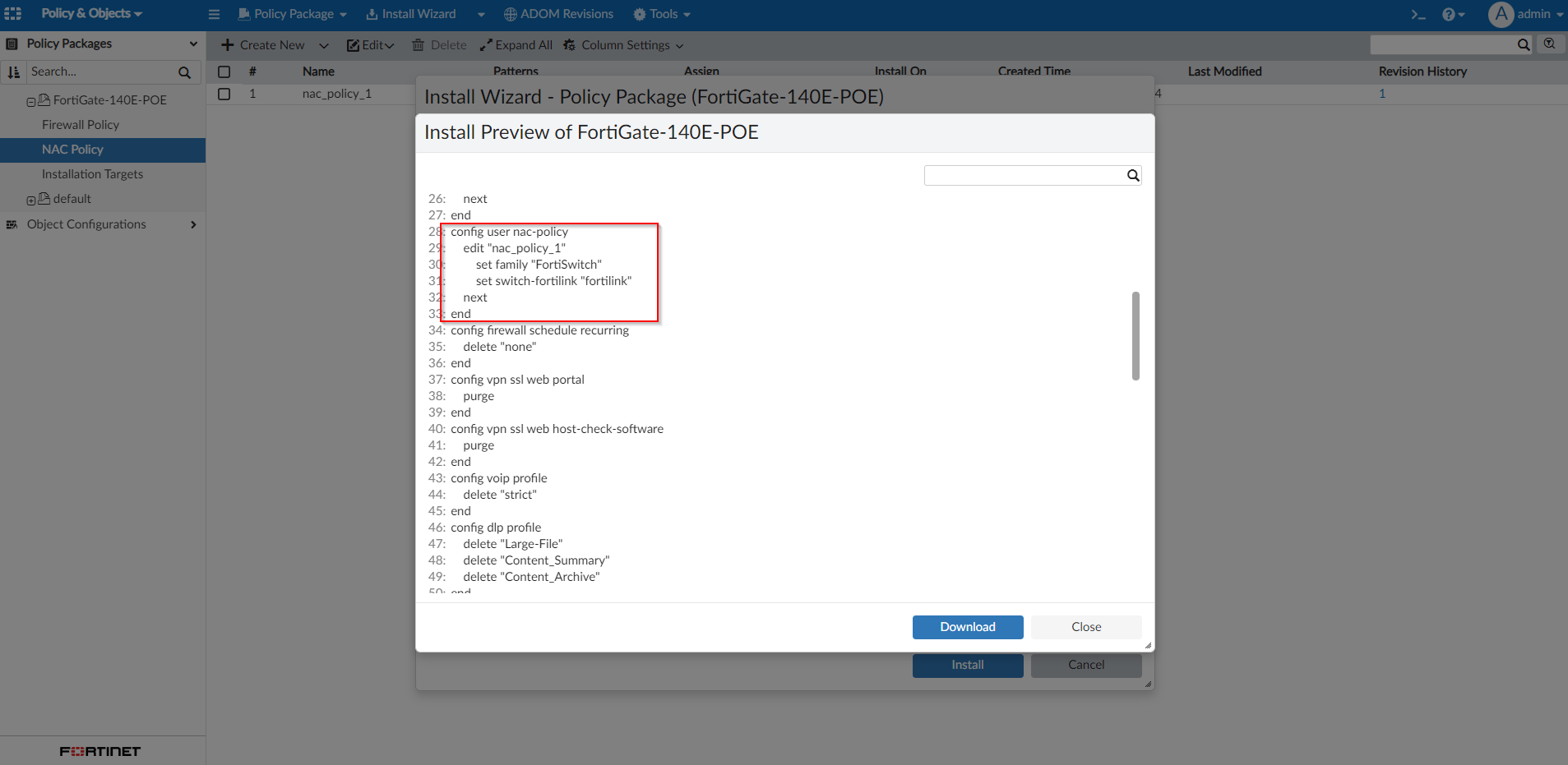Click the Last Modified column header

click(x=1224, y=71)
